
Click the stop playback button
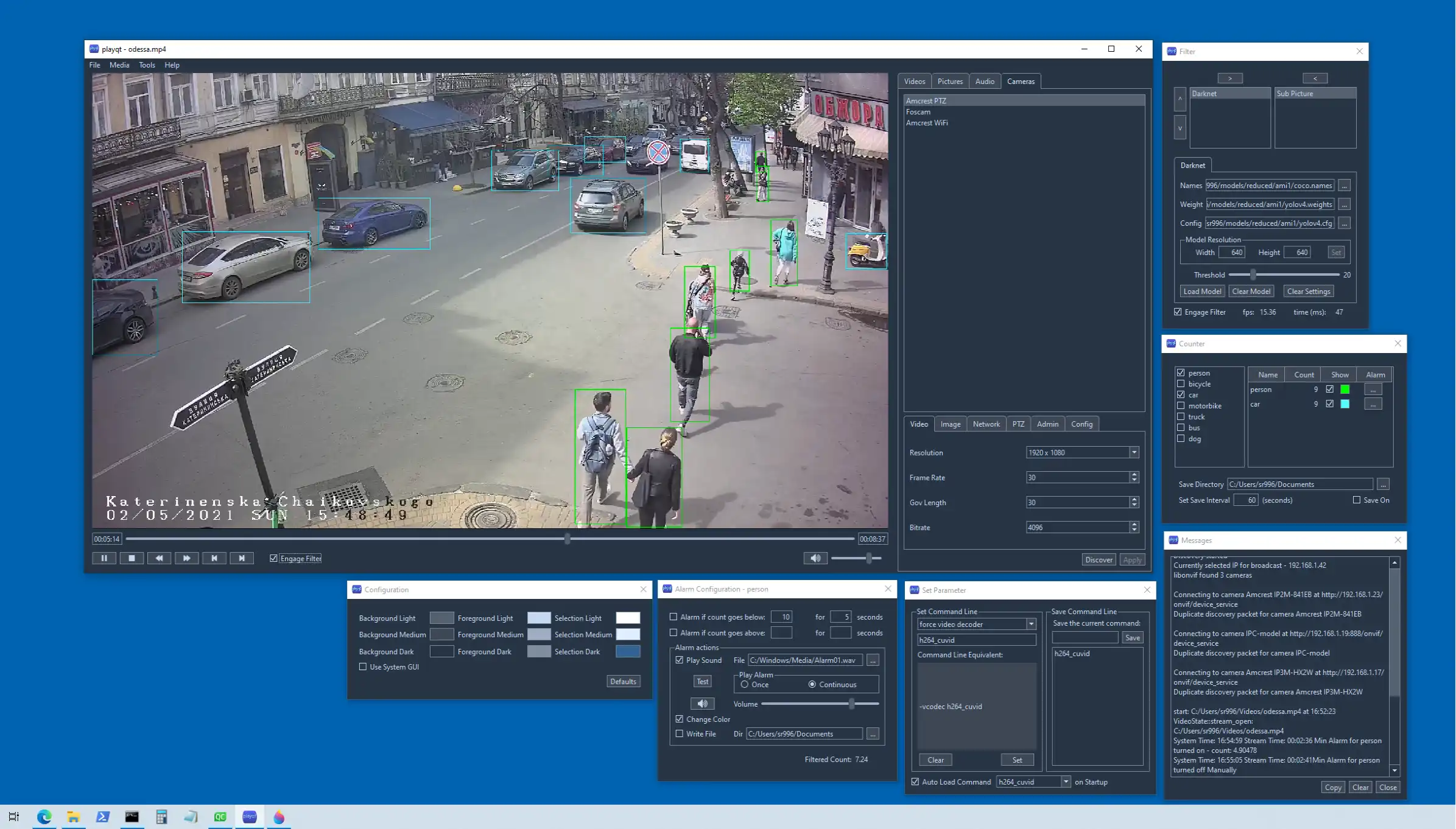pos(132,558)
